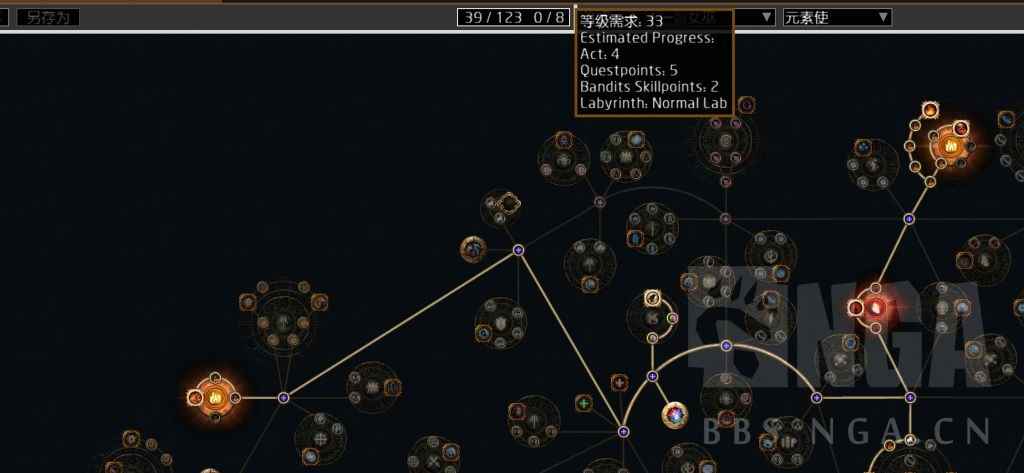Click the 39 / 123 points counter
The height and width of the screenshot is (473, 1024).
pyautogui.click(x=493, y=18)
